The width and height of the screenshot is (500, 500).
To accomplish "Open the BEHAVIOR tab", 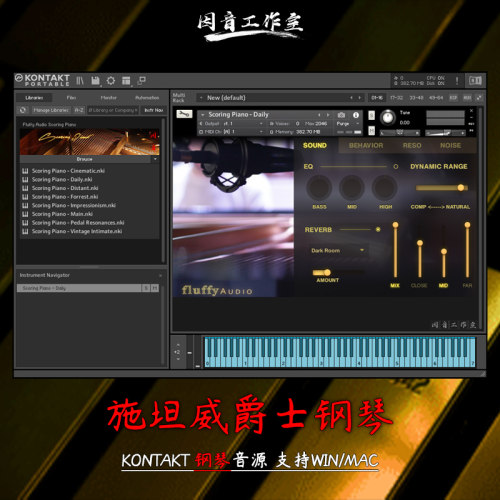I will (x=366, y=146).
